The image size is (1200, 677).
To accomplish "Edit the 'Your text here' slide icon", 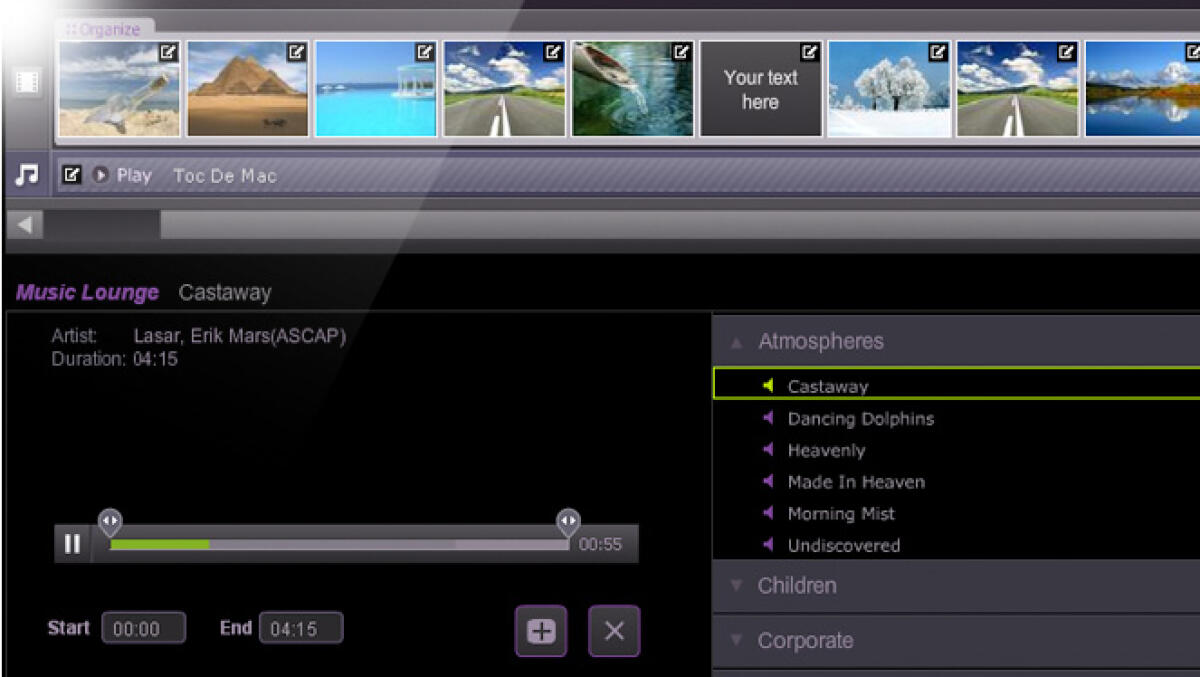I will pos(809,53).
